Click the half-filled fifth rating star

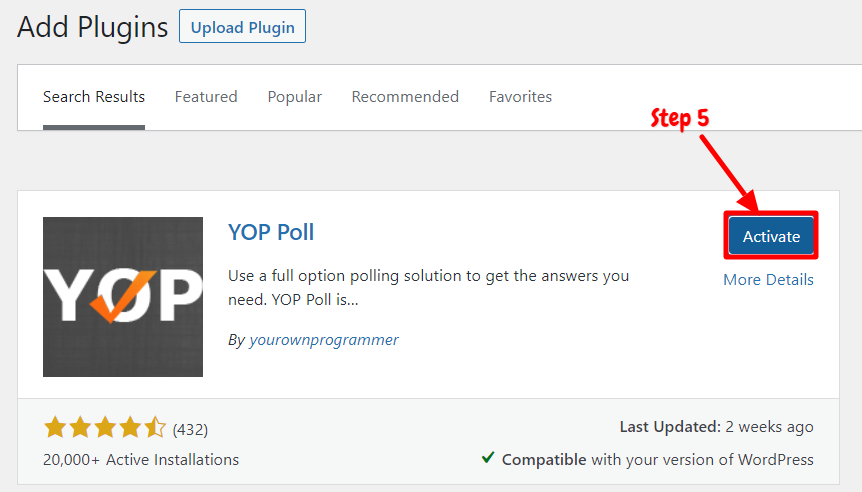(154, 427)
